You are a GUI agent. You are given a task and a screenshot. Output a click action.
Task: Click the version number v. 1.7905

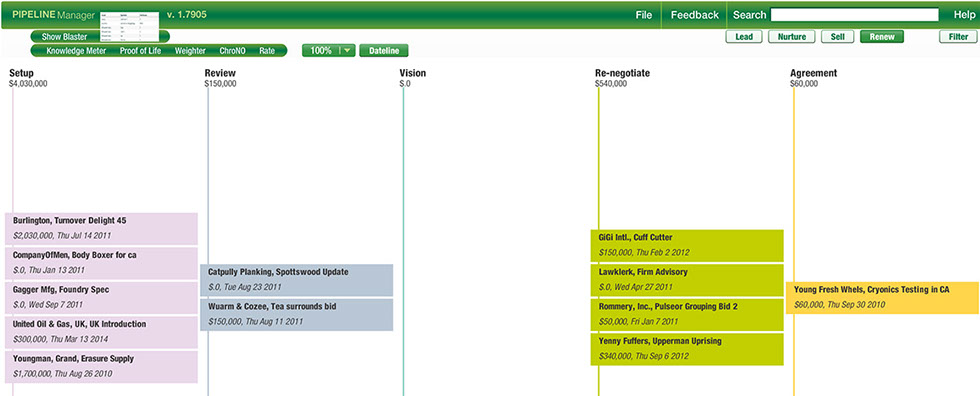click(x=187, y=14)
